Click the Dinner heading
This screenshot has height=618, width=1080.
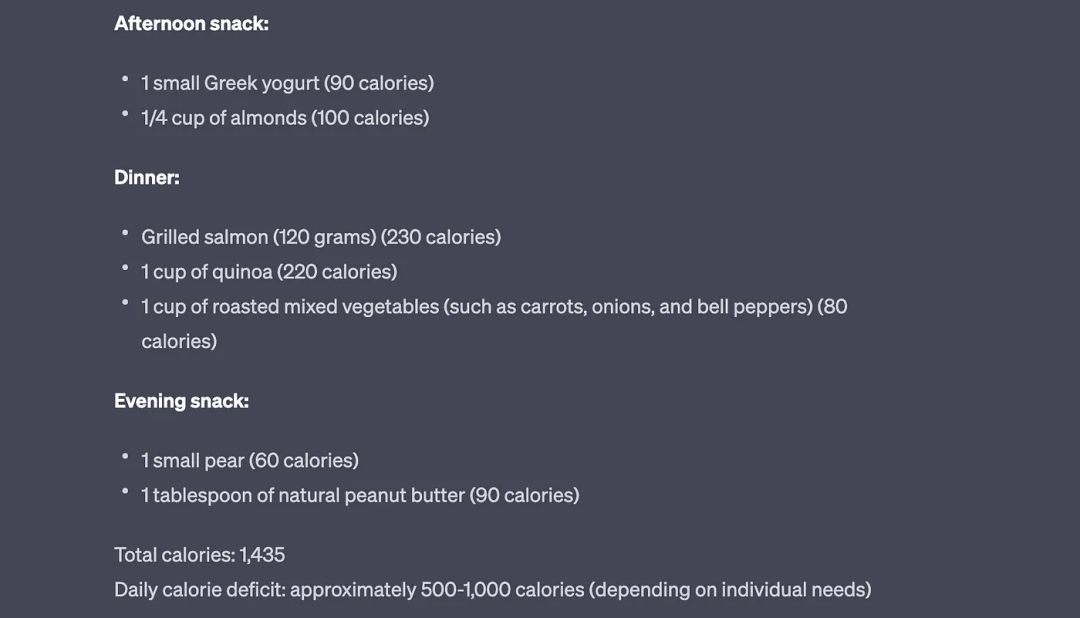click(x=147, y=177)
